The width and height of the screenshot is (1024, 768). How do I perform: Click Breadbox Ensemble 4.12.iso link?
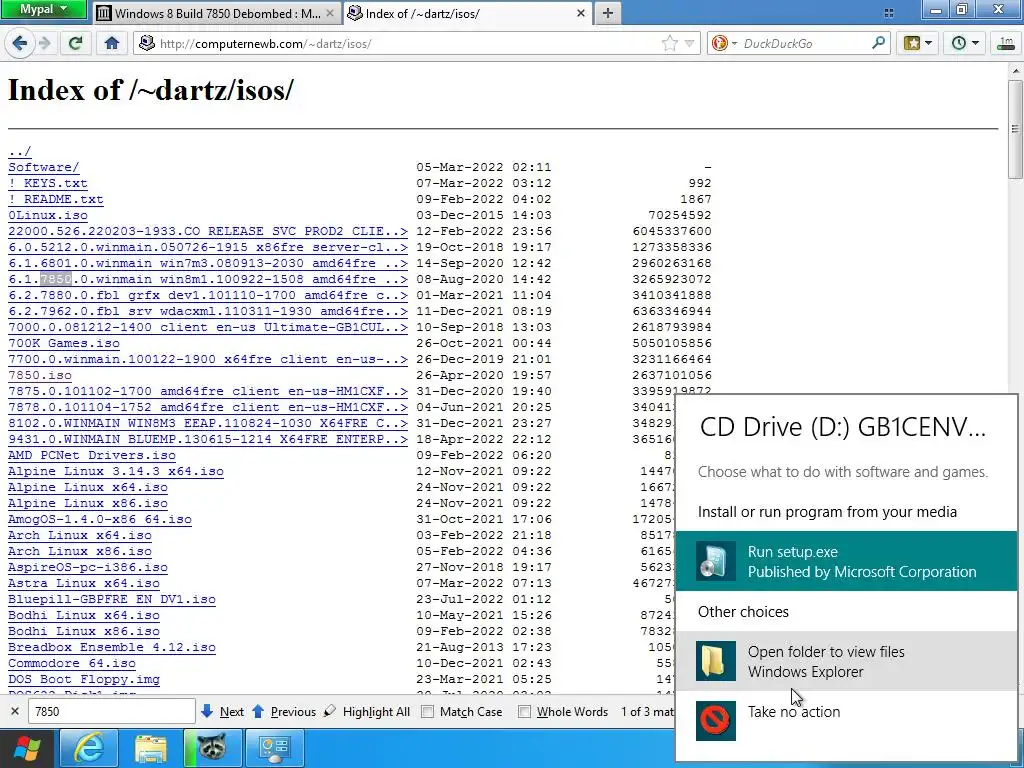[112, 647]
